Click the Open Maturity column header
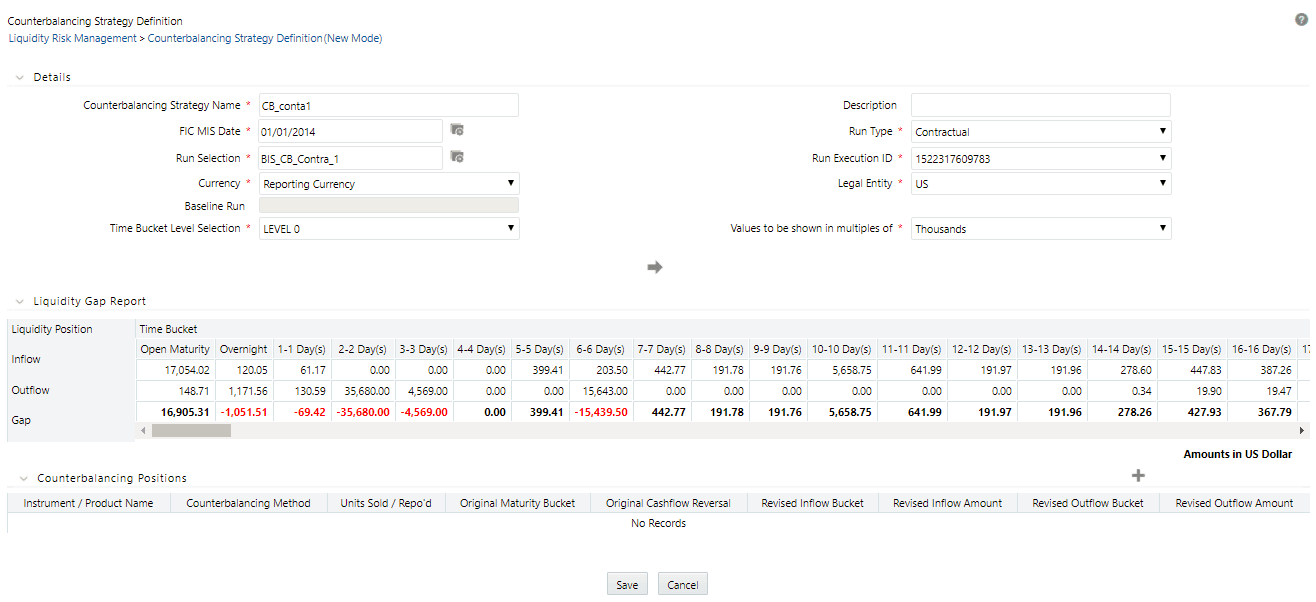 point(175,349)
